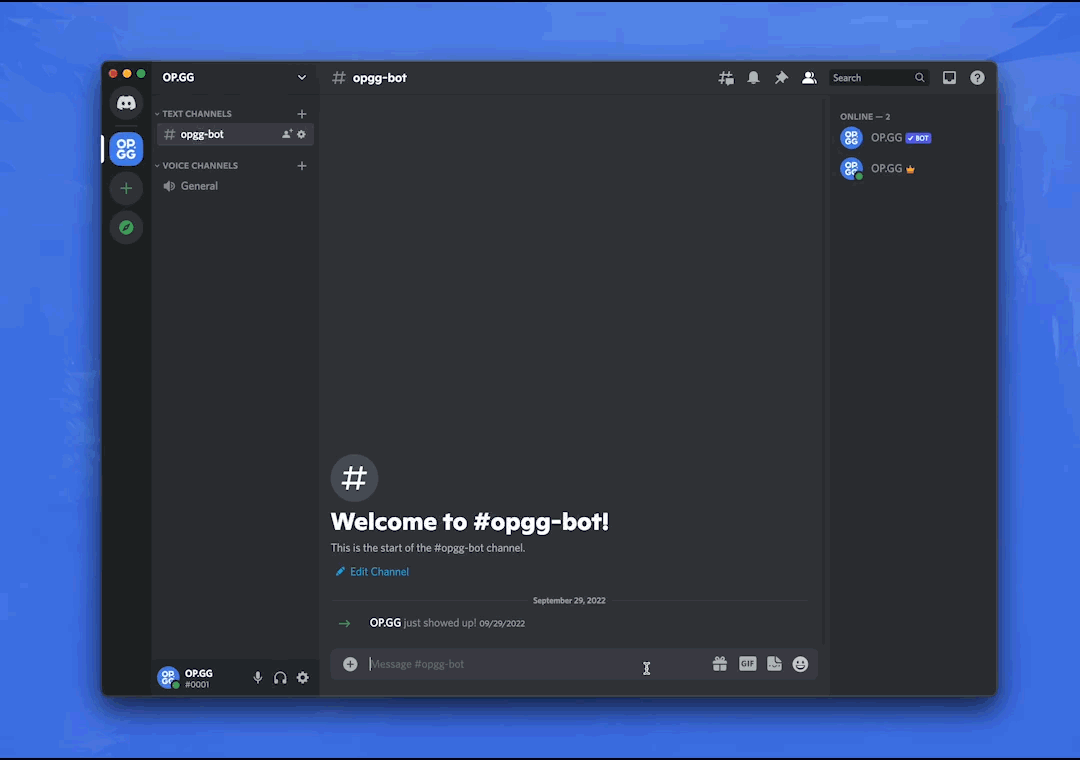
Task: Click the Search input field
Action: click(879, 78)
